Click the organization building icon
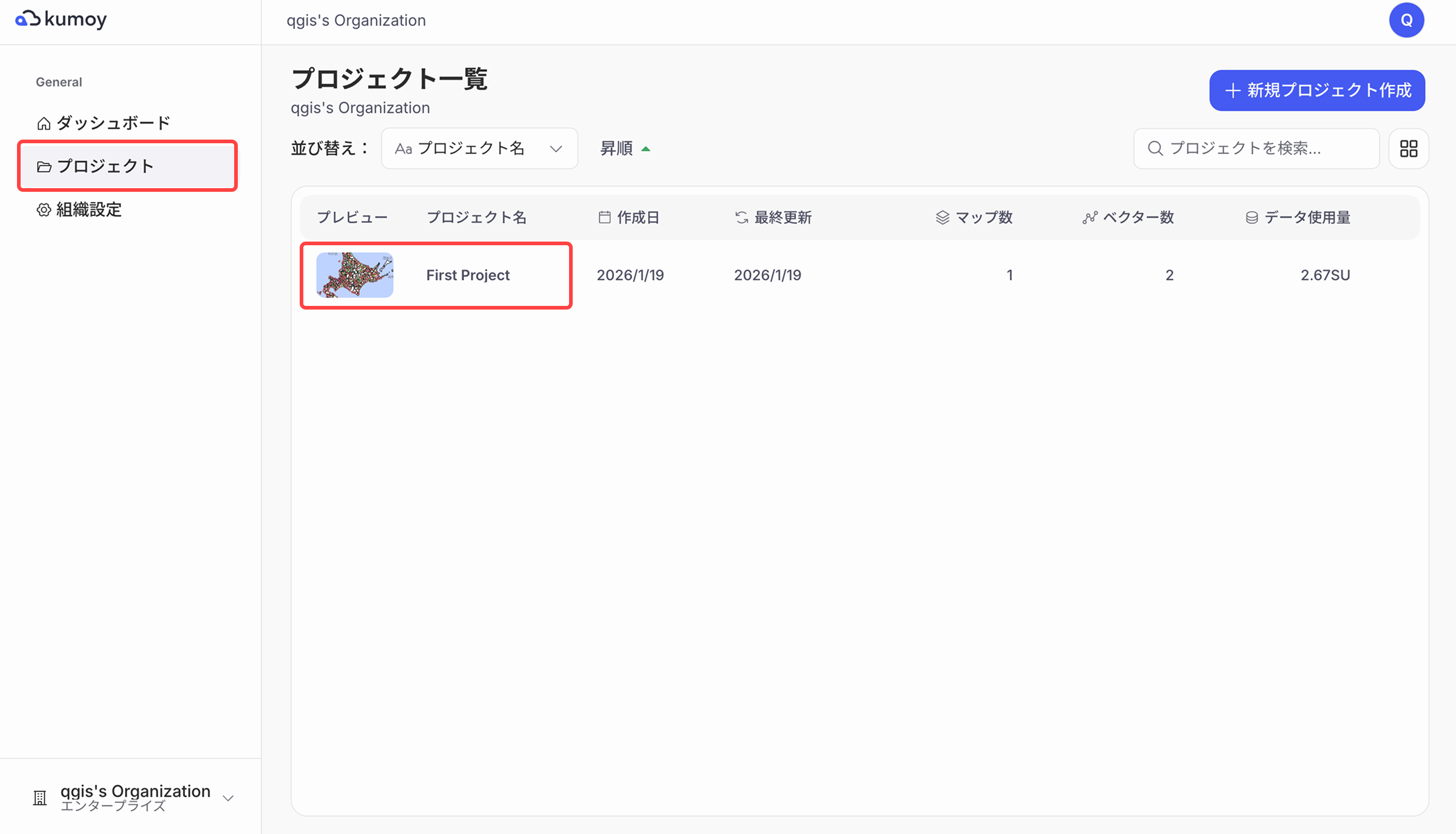Screen dimensions: 1456x834 coord(40,798)
